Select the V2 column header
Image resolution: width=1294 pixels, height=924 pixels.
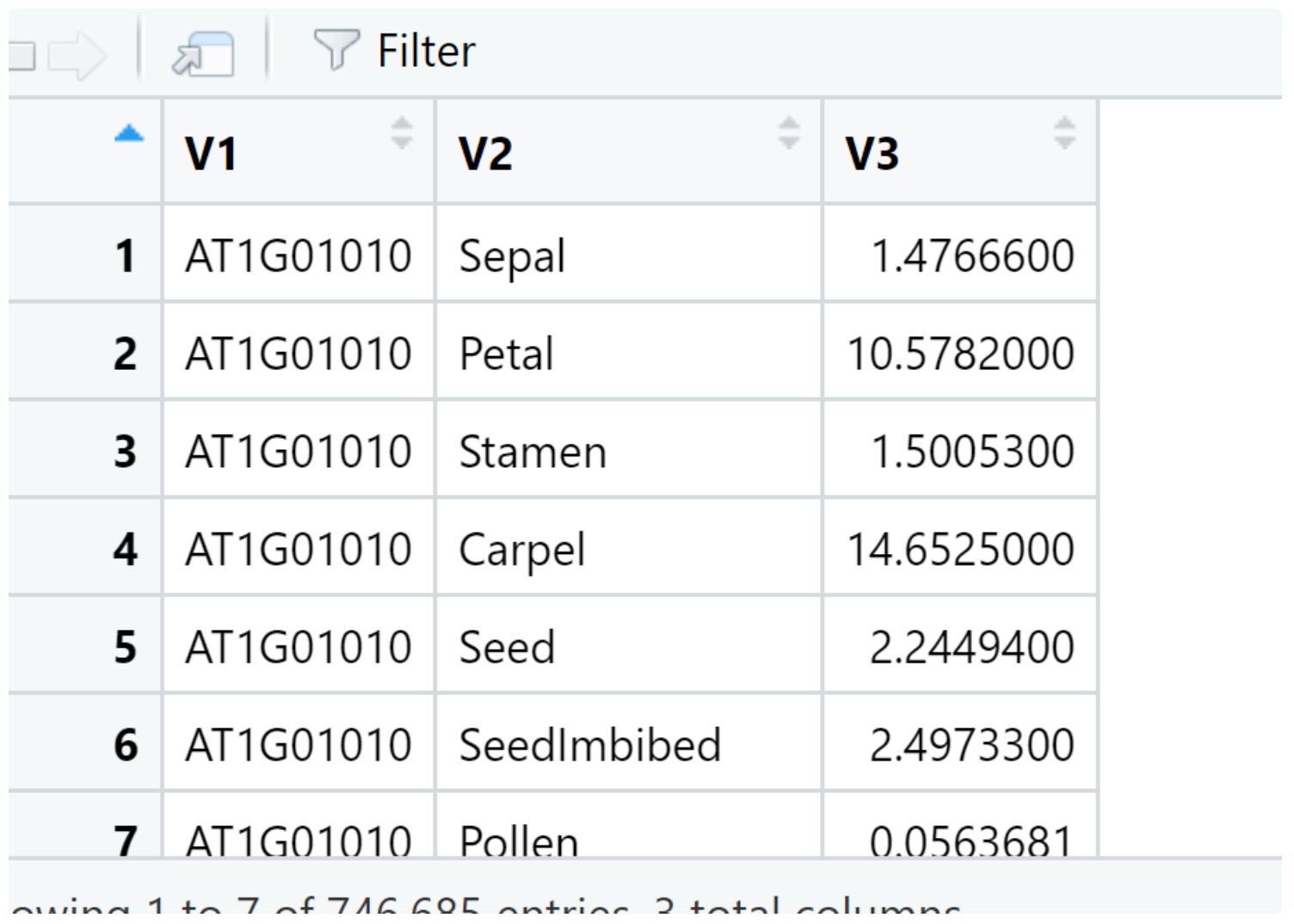486,154
